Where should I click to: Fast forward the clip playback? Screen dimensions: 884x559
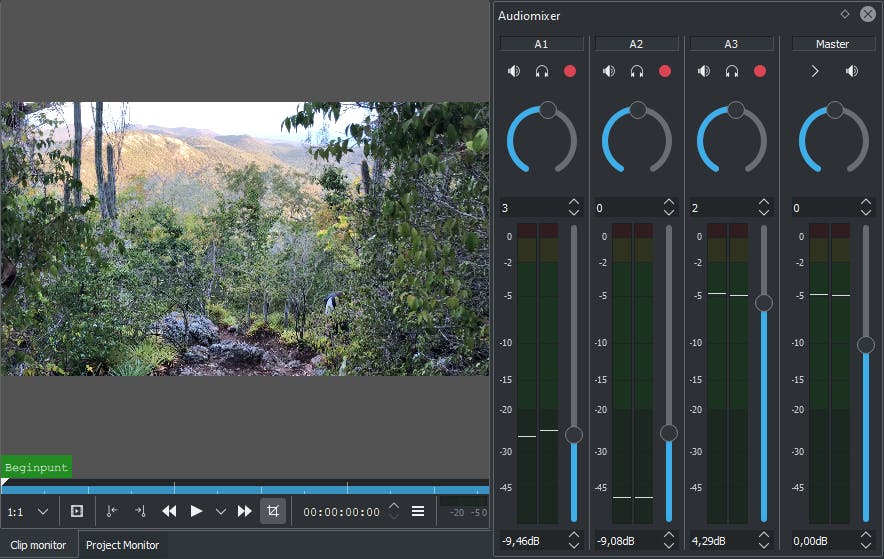[244, 511]
